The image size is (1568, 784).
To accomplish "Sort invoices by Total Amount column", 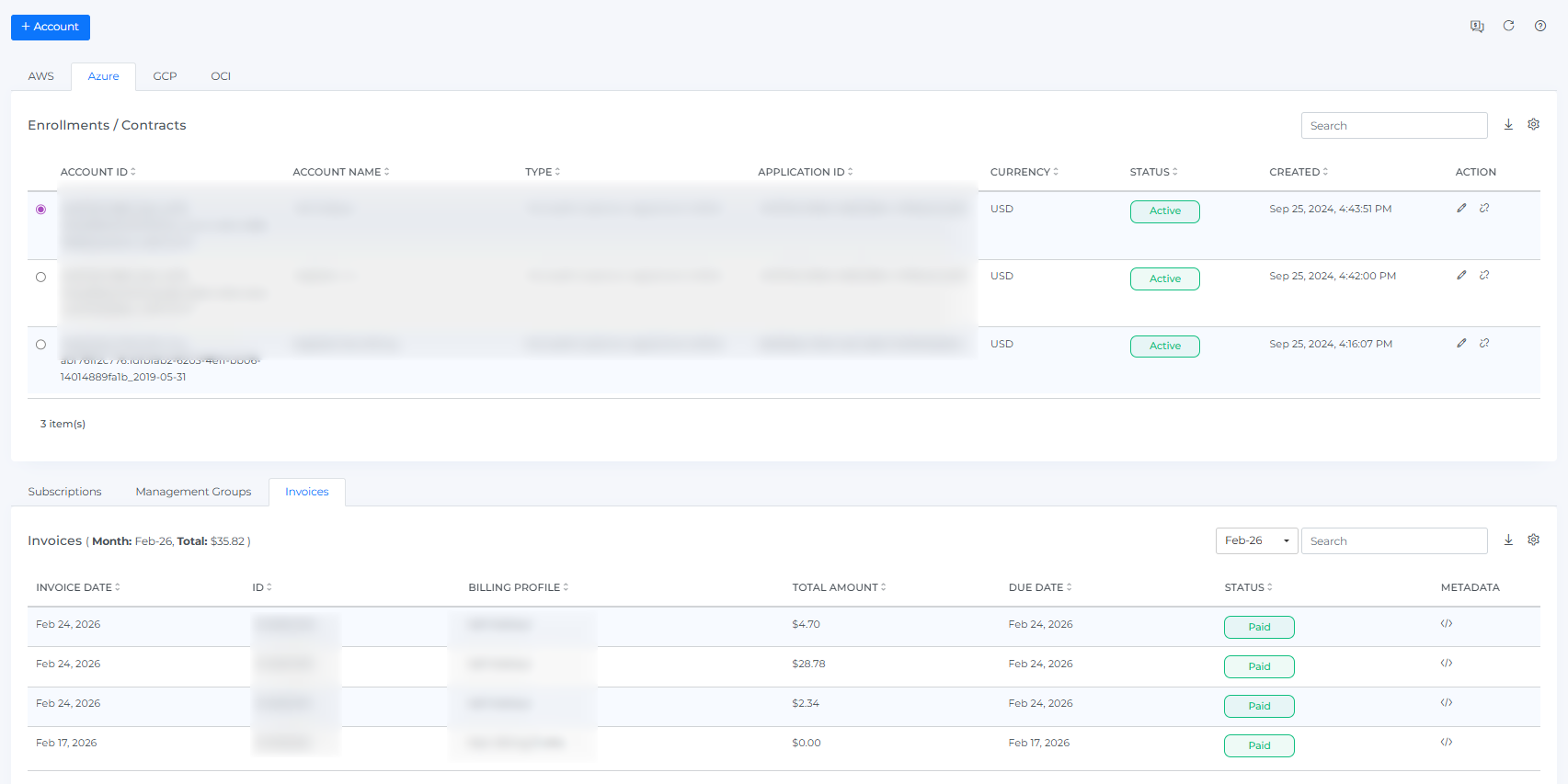I will click(x=839, y=587).
